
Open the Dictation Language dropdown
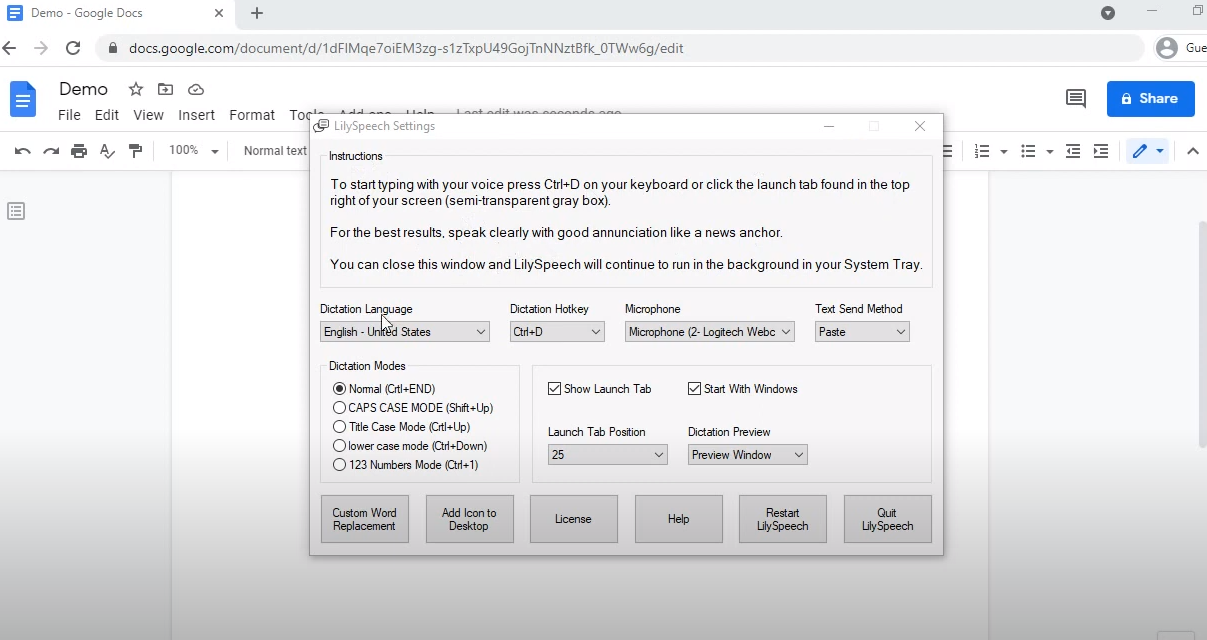pos(405,332)
